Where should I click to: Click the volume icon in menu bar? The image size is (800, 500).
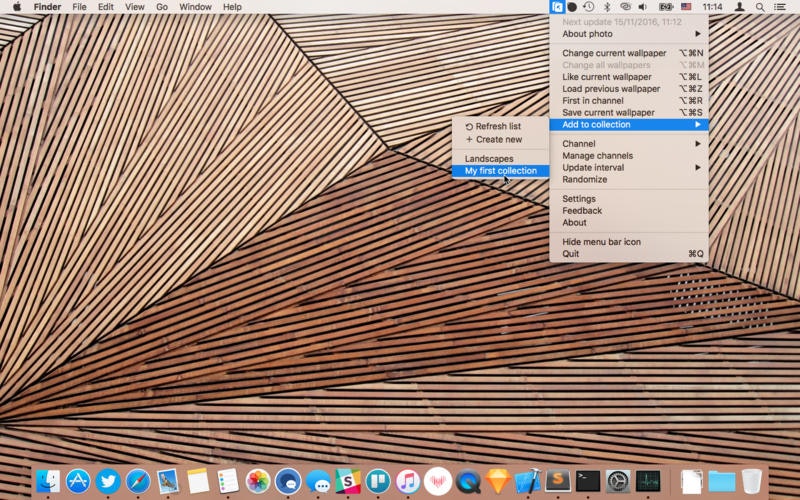point(644,7)
